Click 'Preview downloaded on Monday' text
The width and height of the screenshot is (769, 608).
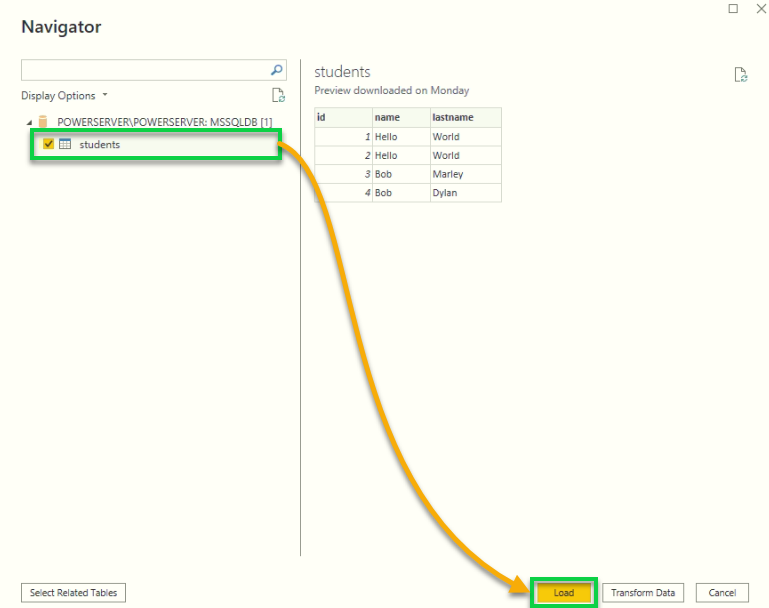point(392,91)
